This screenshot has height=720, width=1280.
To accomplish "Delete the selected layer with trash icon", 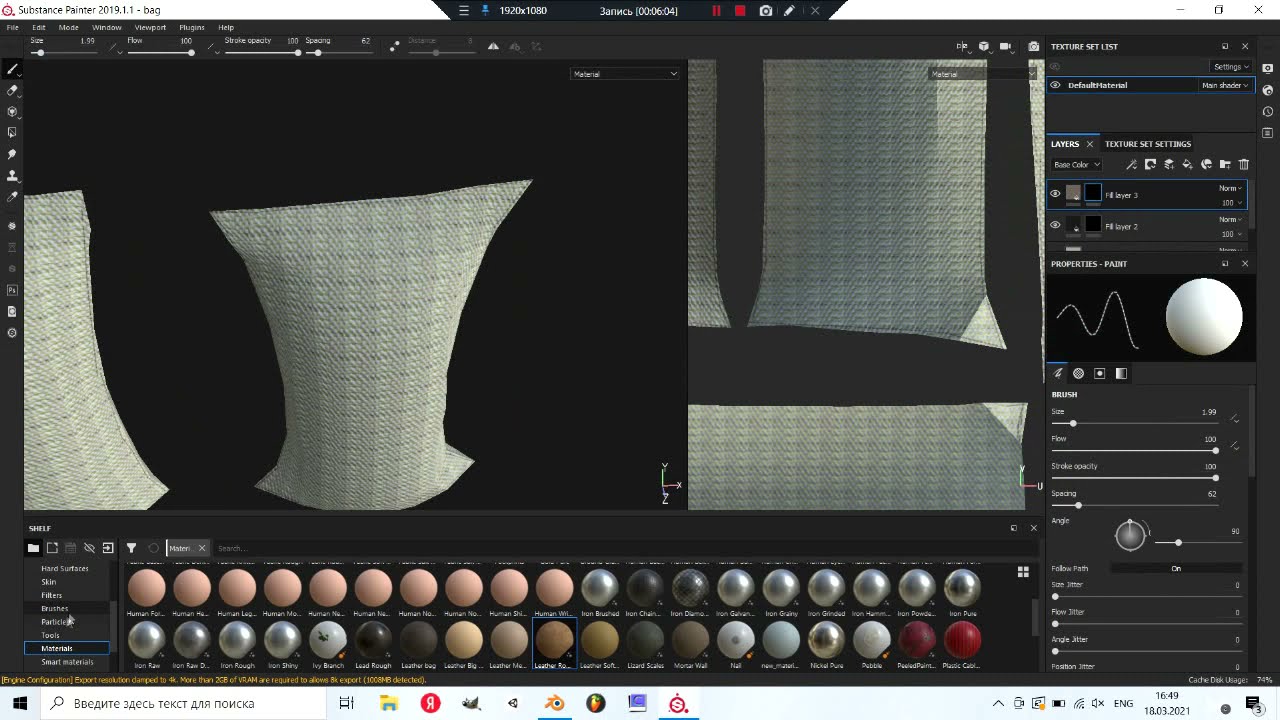I will tap(1244, 164).
